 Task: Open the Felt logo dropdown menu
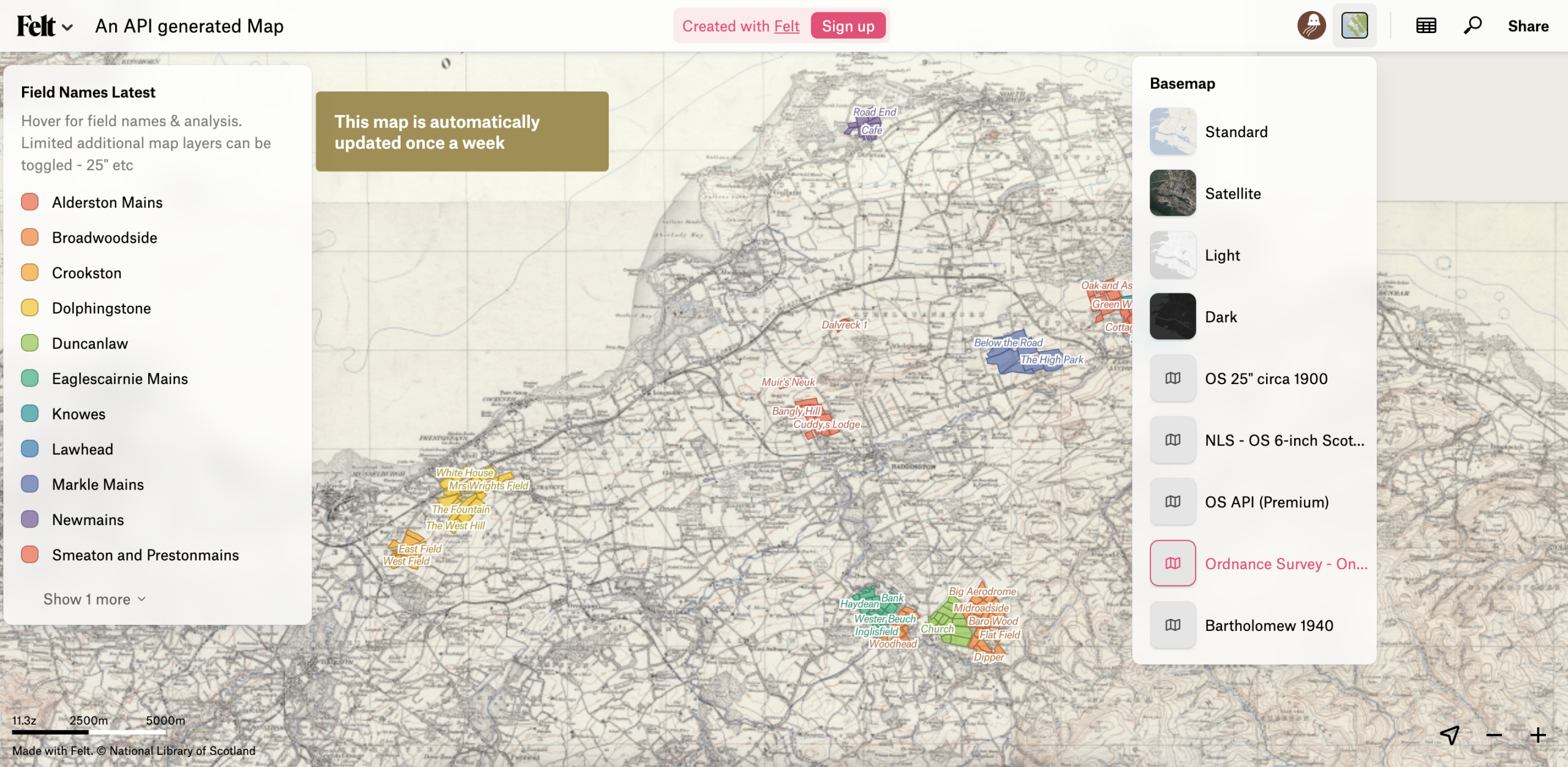(44, 26)
